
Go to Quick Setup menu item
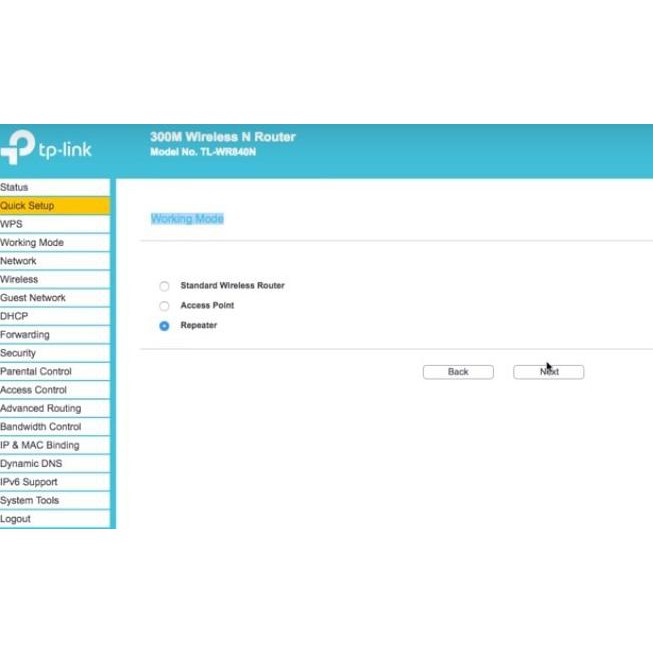pos(28,206)
